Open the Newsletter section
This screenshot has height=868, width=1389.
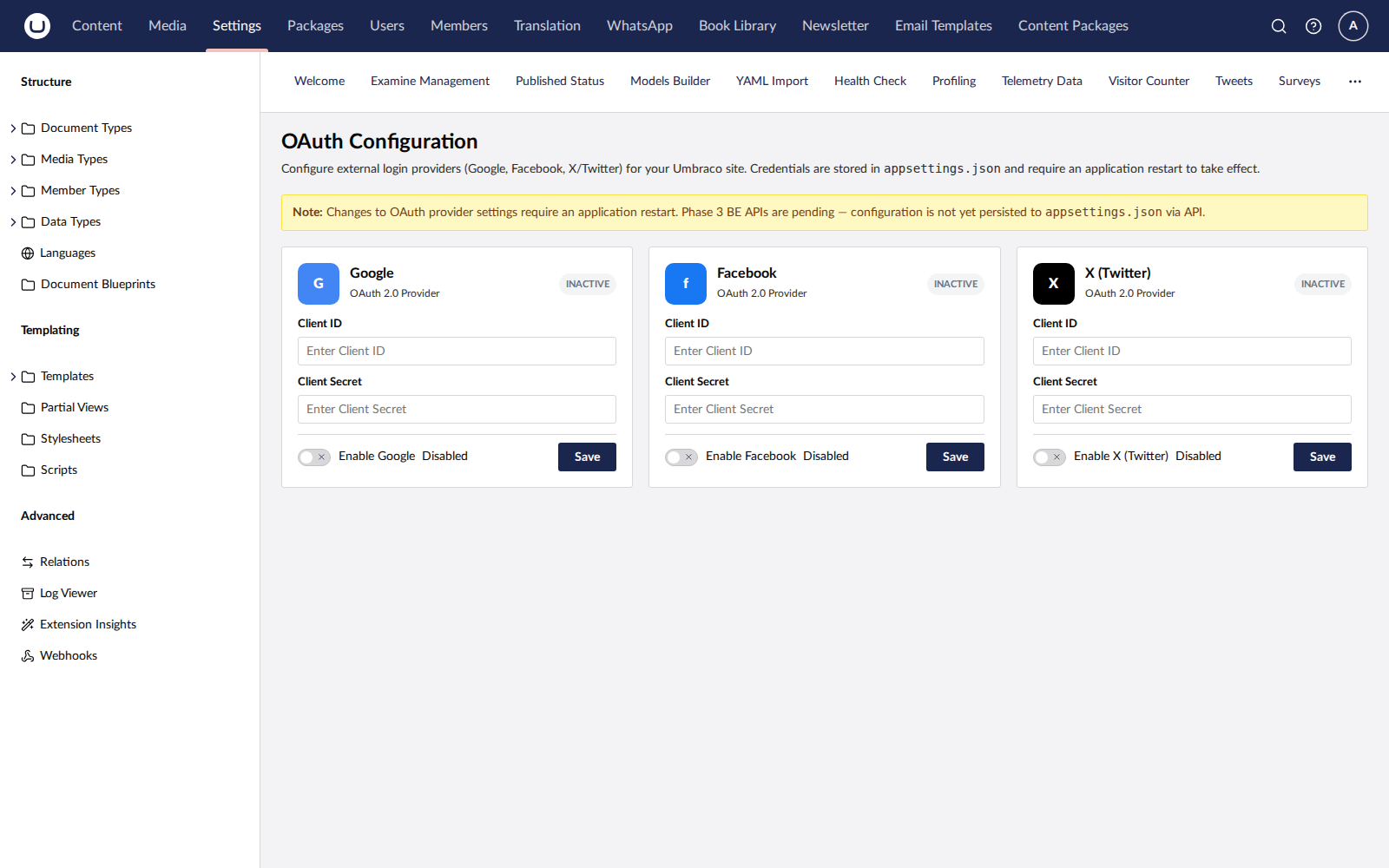click(835, 26)
